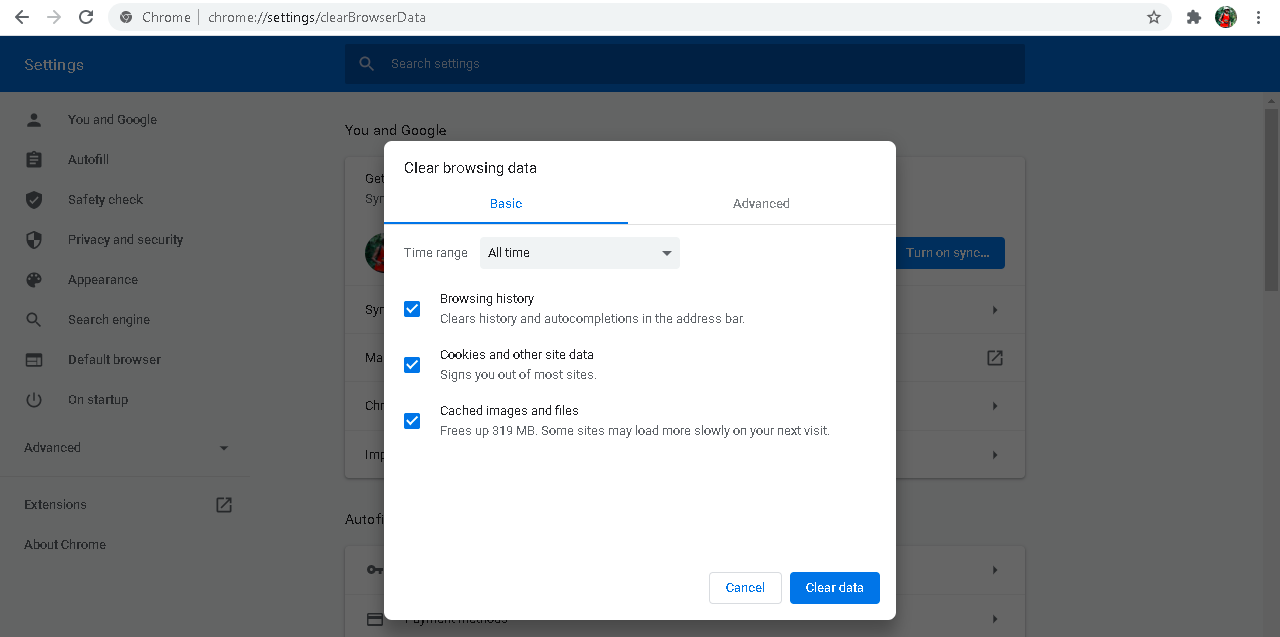Switch to the Basic tab
1280x637 pixels.
[506, 203]
